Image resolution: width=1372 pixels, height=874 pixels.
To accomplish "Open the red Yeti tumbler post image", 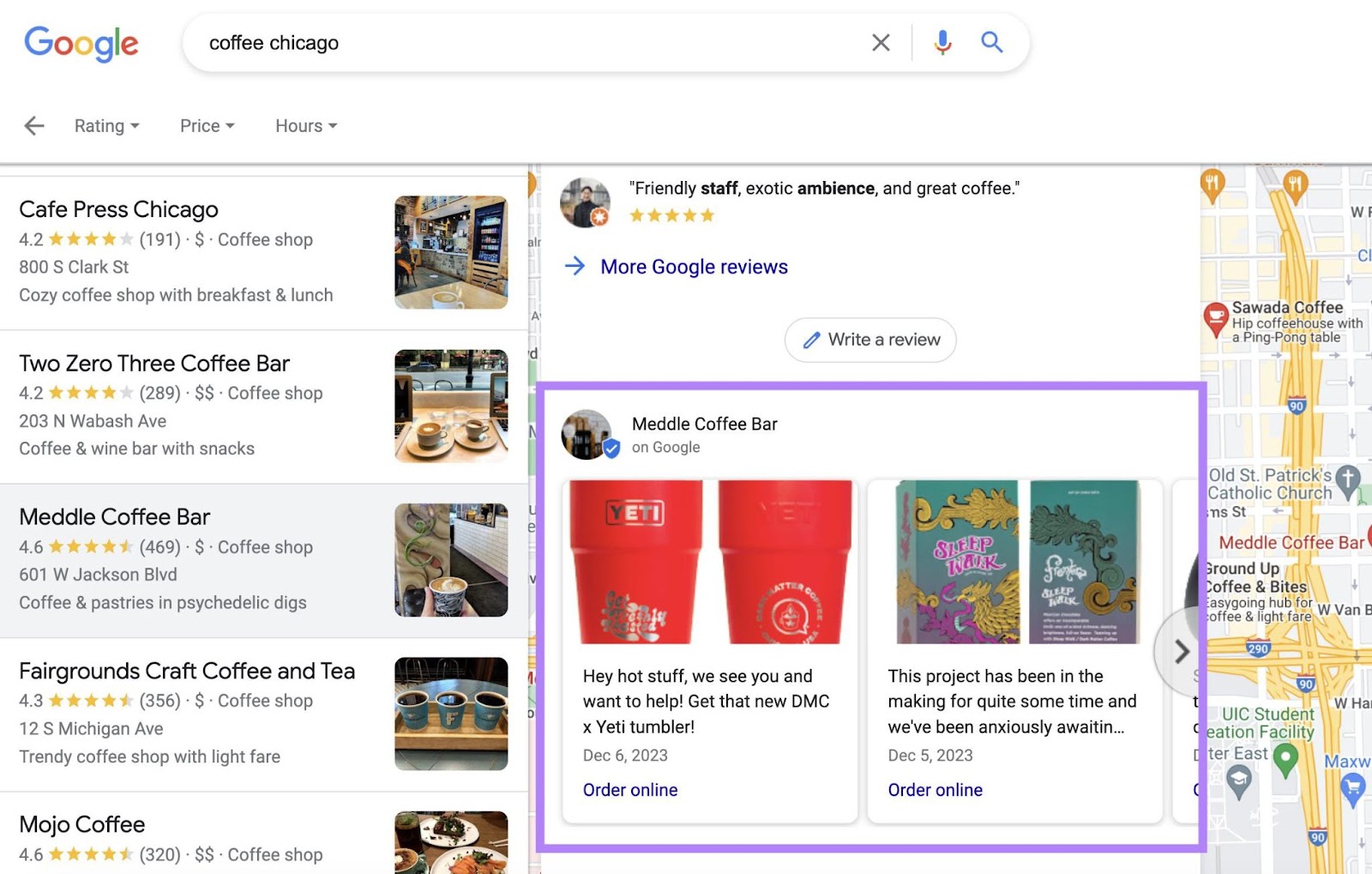I will tap(710, 562).
